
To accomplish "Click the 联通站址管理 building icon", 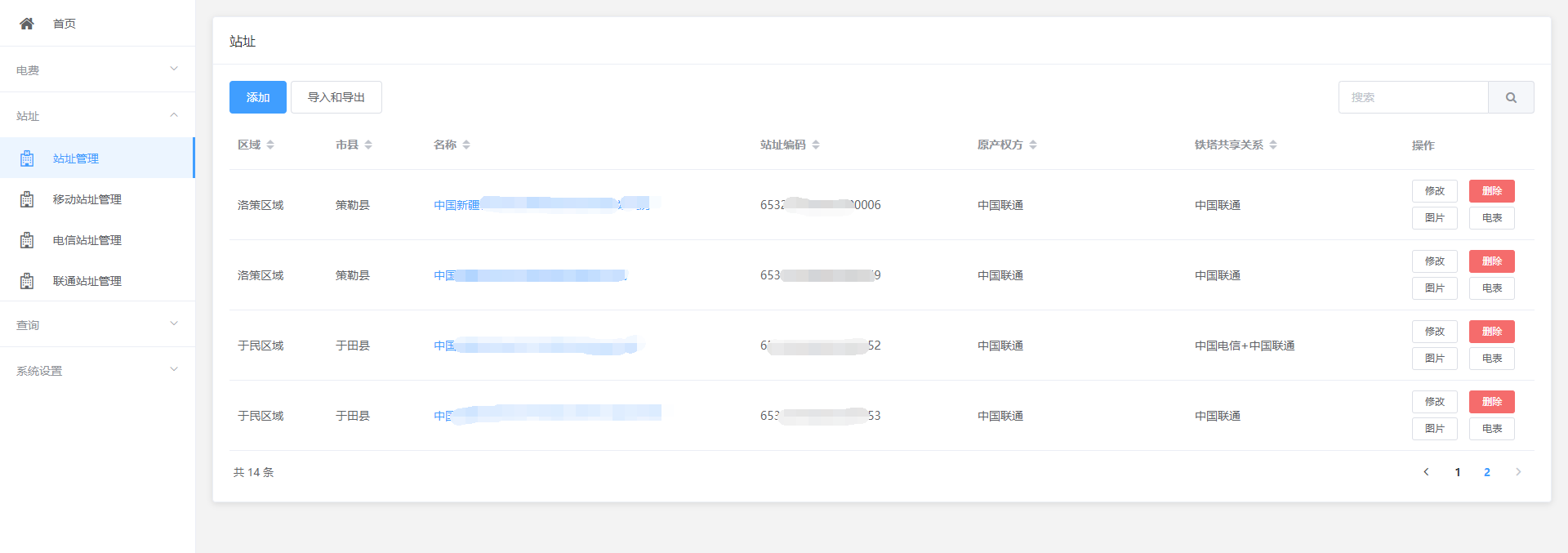I will [27, 281].
